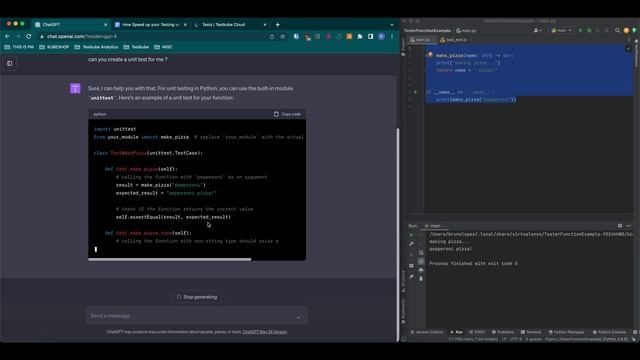Open the 'main' run configuration dropdown
The height and width of the screenshot is (360, 640).
click(561, 31)
